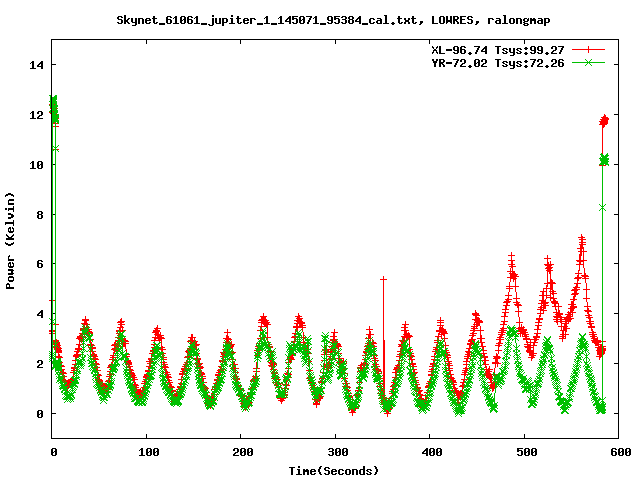Click the 6 tick label on y-axis

click(40, 264)
